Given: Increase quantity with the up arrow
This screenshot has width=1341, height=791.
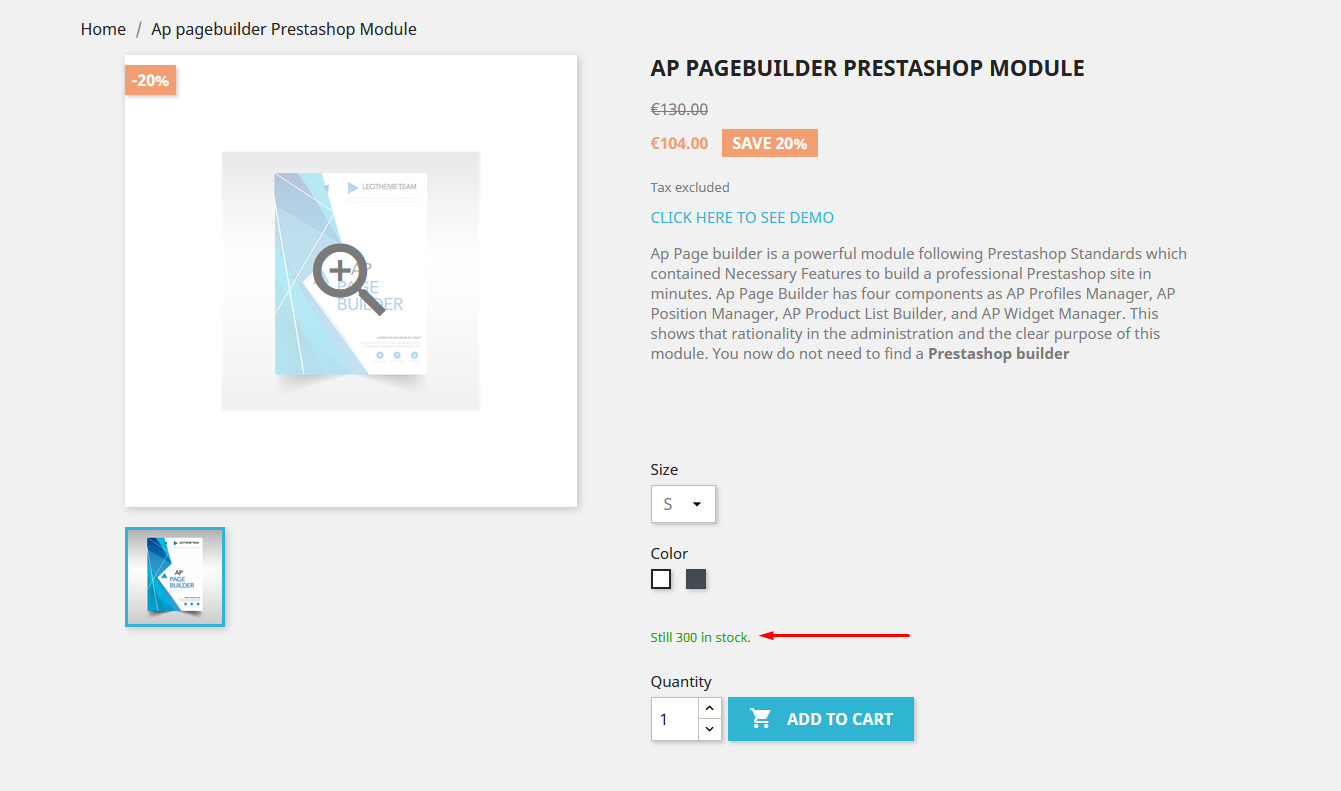Looking at the screenshot, I should click(x=709, y=708).
